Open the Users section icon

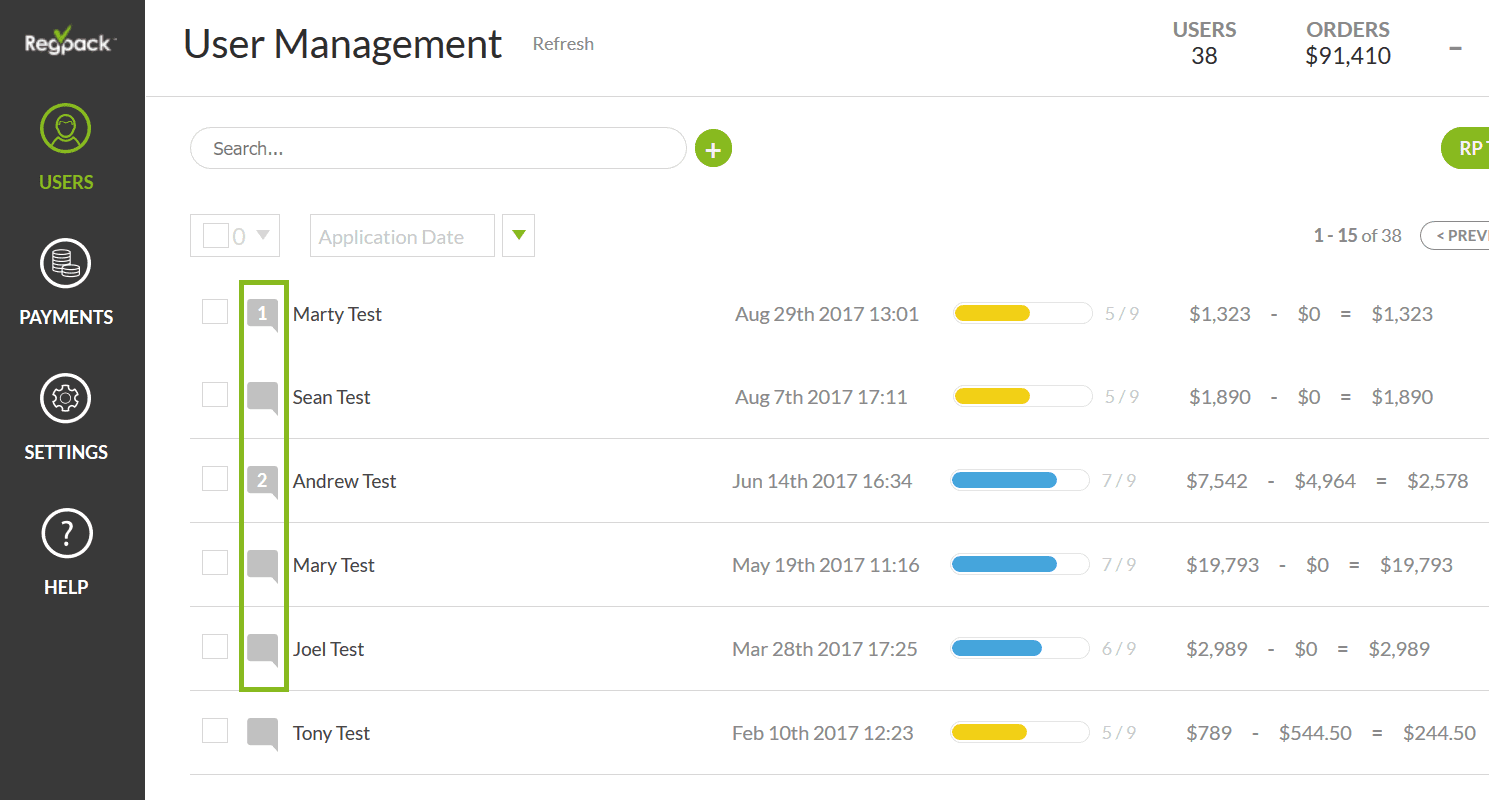66,129
